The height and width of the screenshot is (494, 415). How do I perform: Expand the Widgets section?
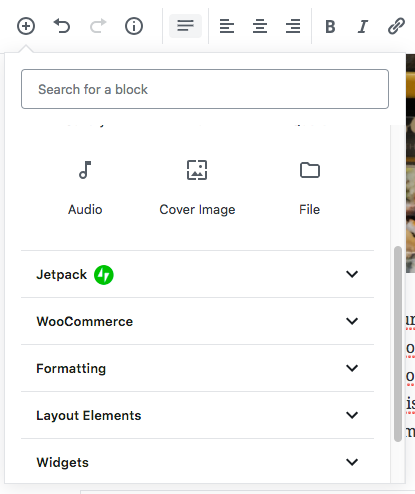(197, 462)
